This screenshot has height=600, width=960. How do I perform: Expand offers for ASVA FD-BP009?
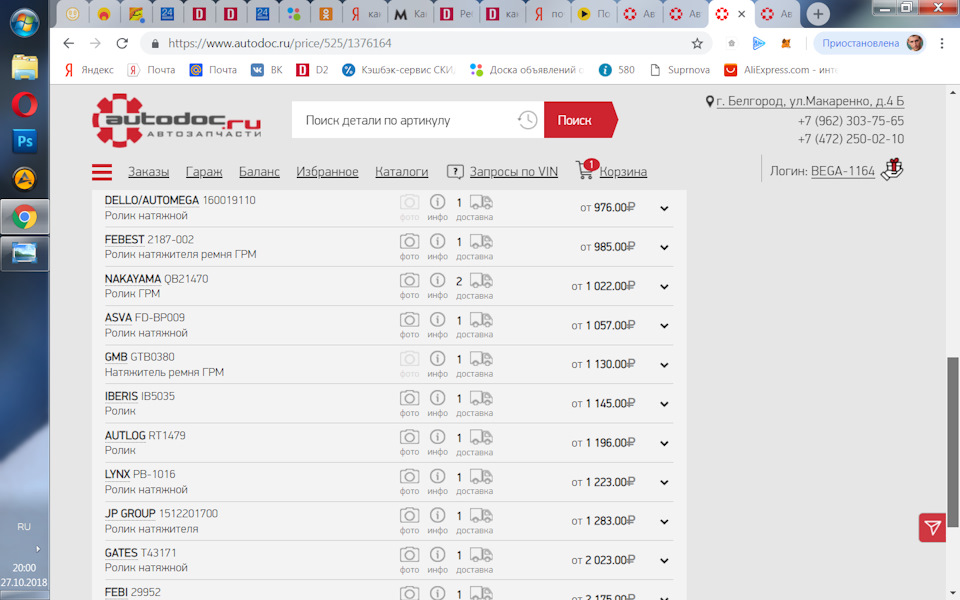coord(664,326)
